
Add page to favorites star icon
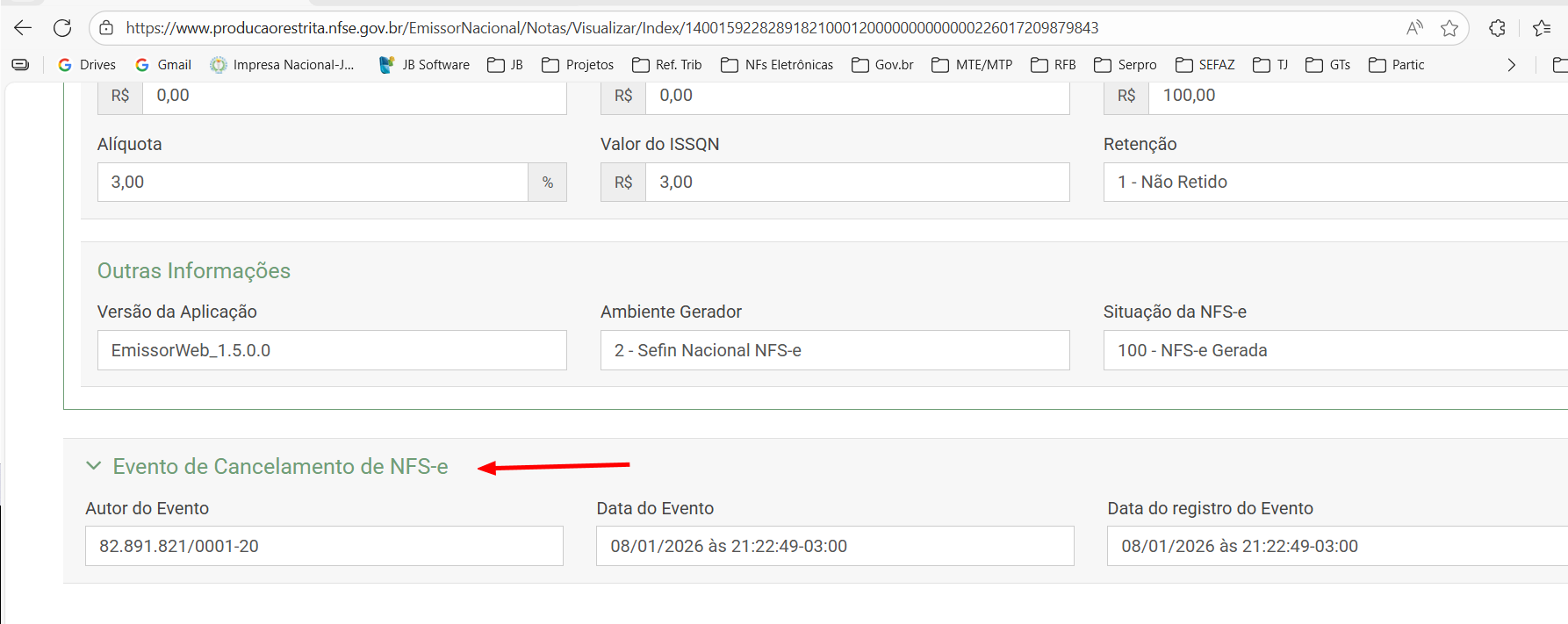pos(1449,28)
